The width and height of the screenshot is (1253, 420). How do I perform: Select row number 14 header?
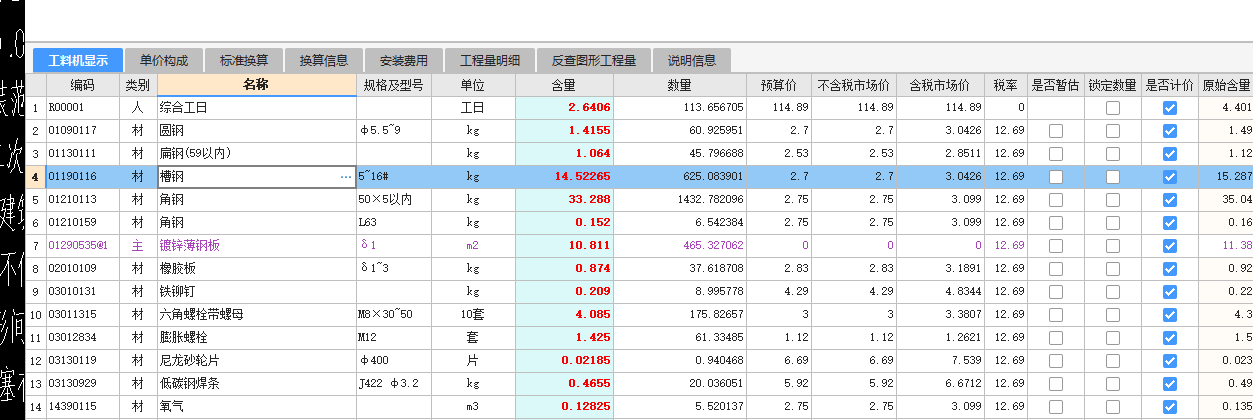point(36,406)
